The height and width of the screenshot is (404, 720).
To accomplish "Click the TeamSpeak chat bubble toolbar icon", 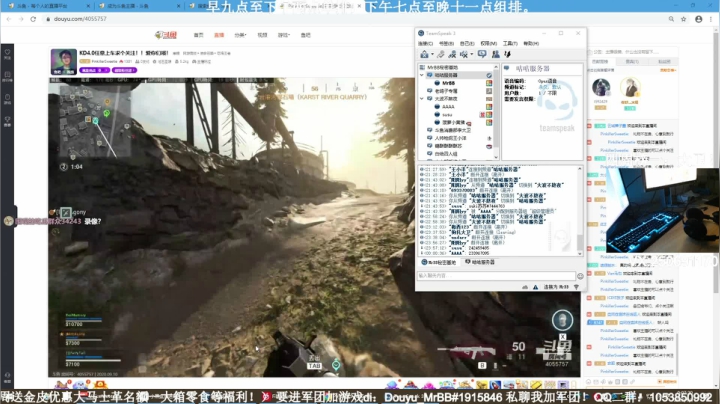I will point(482,54).
